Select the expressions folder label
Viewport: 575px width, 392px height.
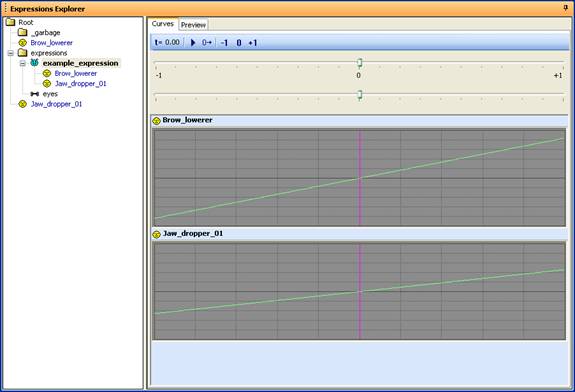coord(49,53)
